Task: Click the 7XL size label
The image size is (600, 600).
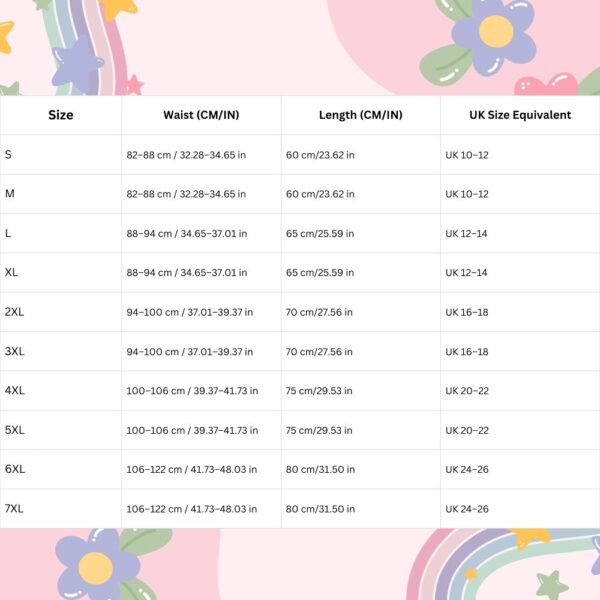Action: (15, 509)
